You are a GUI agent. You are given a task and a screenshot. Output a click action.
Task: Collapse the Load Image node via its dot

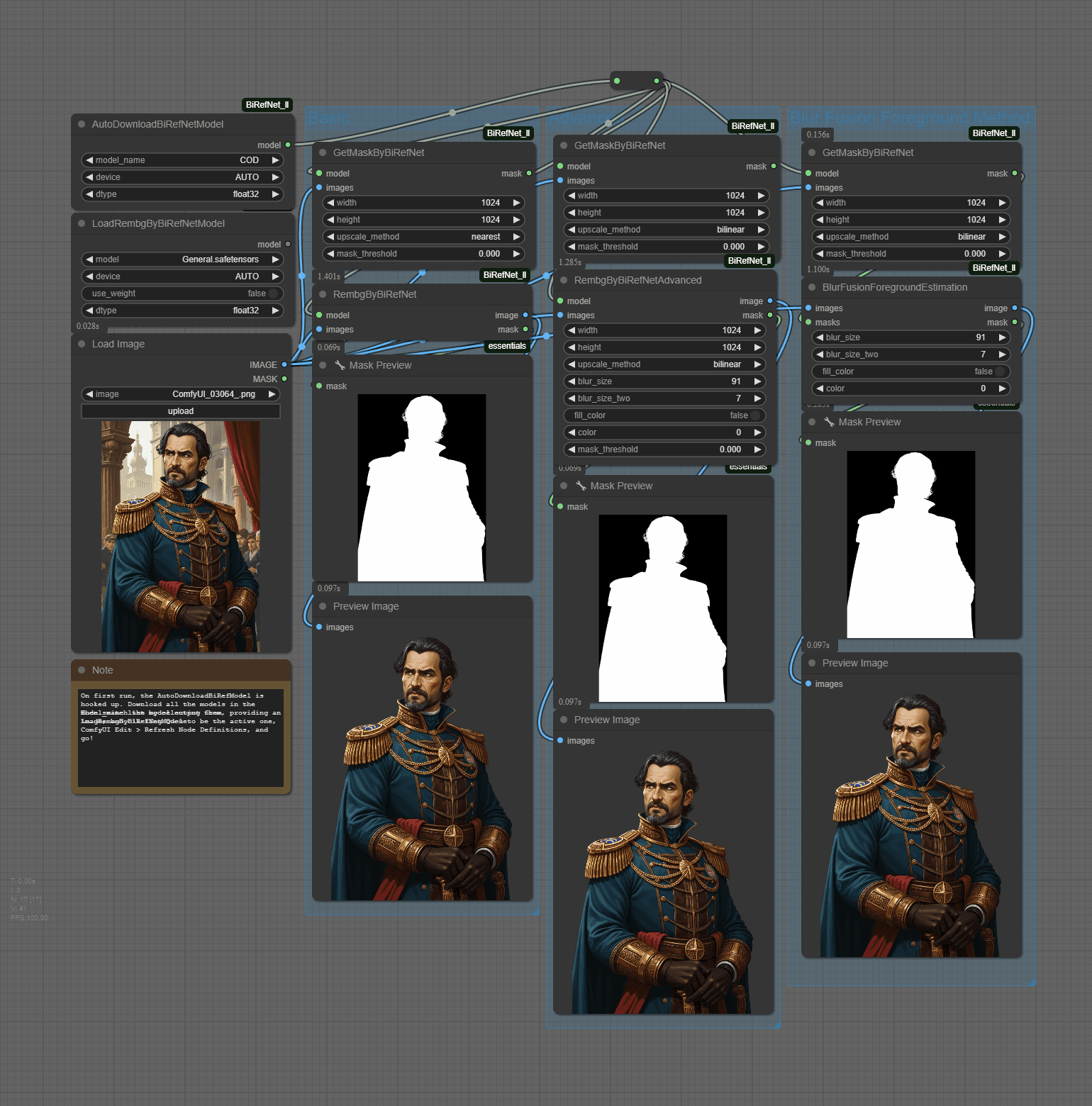tap(82, 344)
